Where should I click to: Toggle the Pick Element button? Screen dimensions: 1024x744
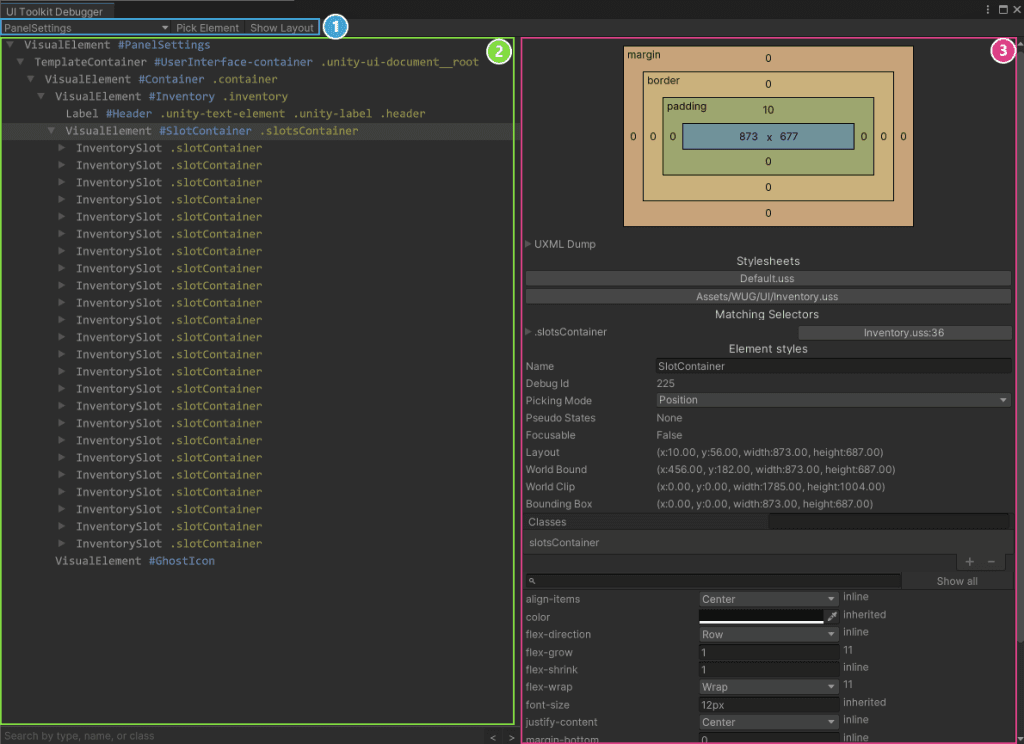pyautogui.click(x=207, y=27)
